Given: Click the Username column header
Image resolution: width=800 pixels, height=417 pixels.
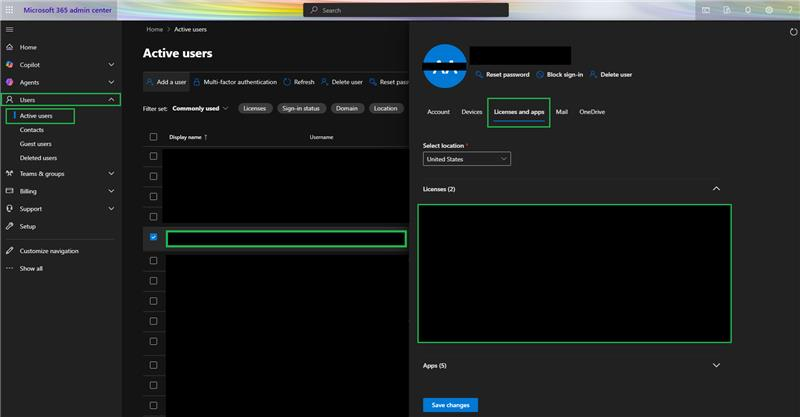Looking at the screenshot, I should [x=321, y=137].
